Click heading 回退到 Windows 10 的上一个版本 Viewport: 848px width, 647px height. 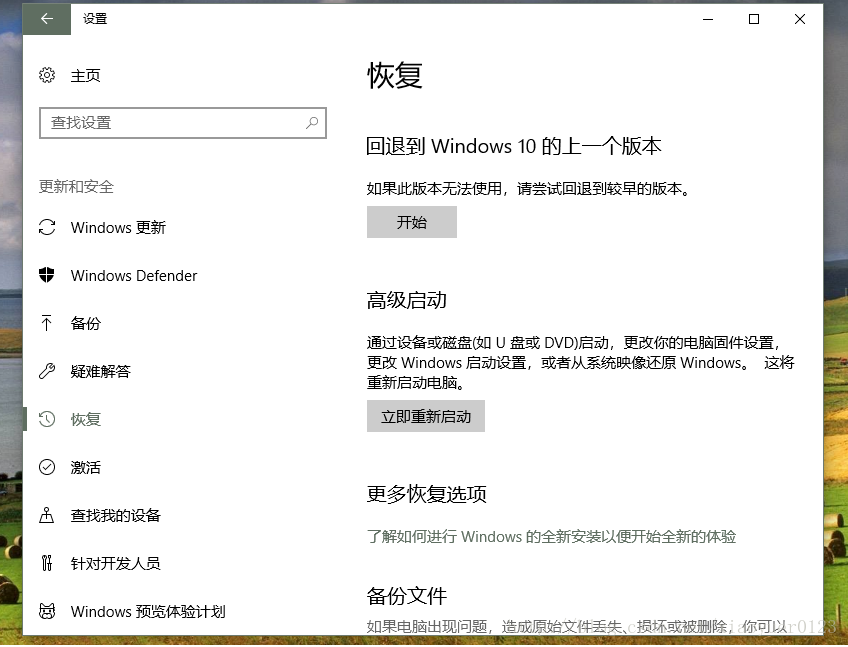coord(514,146)
